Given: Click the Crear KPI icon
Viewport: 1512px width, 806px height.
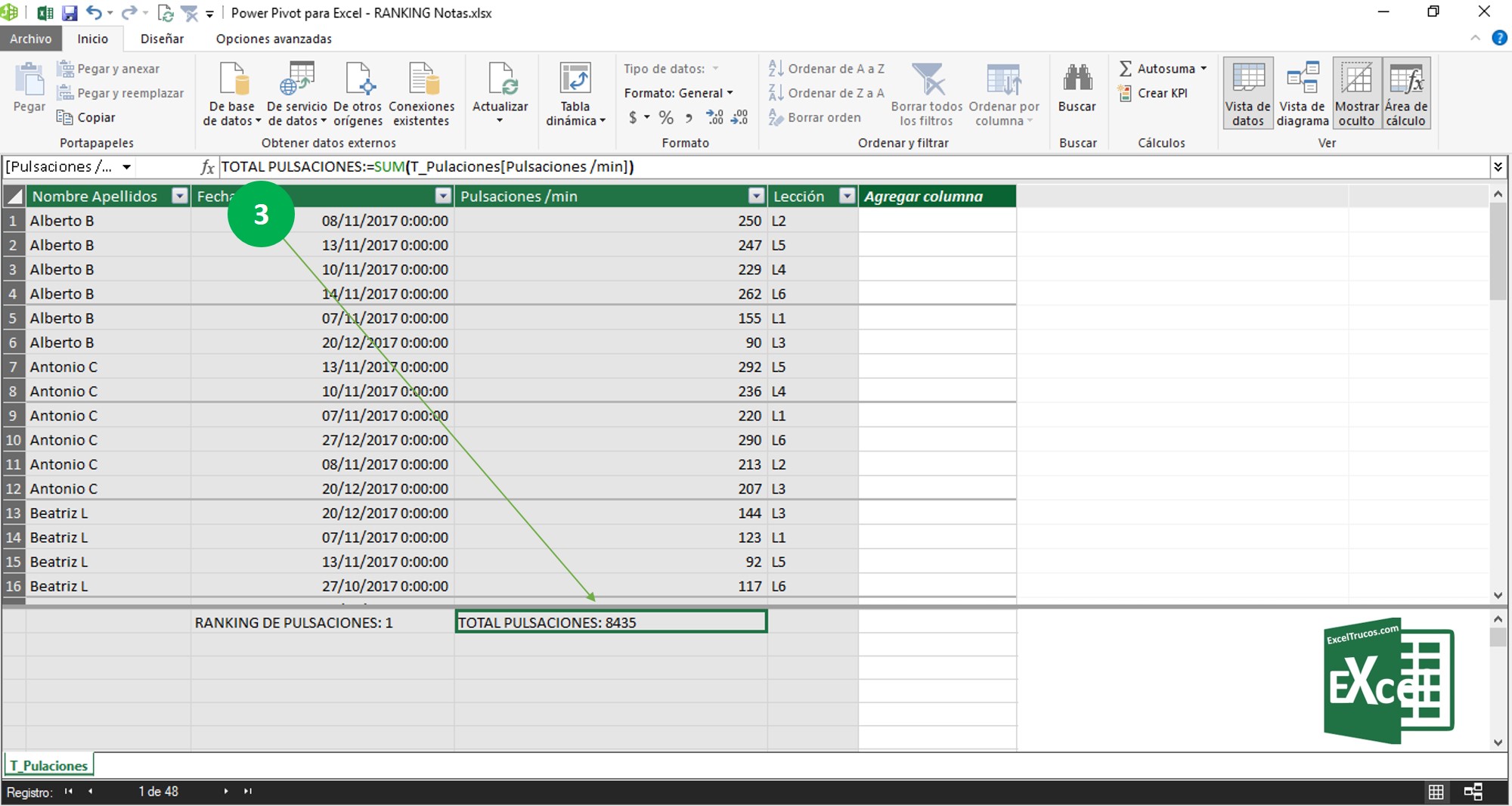Looking at the screenshot, I should pos(1125,93).
